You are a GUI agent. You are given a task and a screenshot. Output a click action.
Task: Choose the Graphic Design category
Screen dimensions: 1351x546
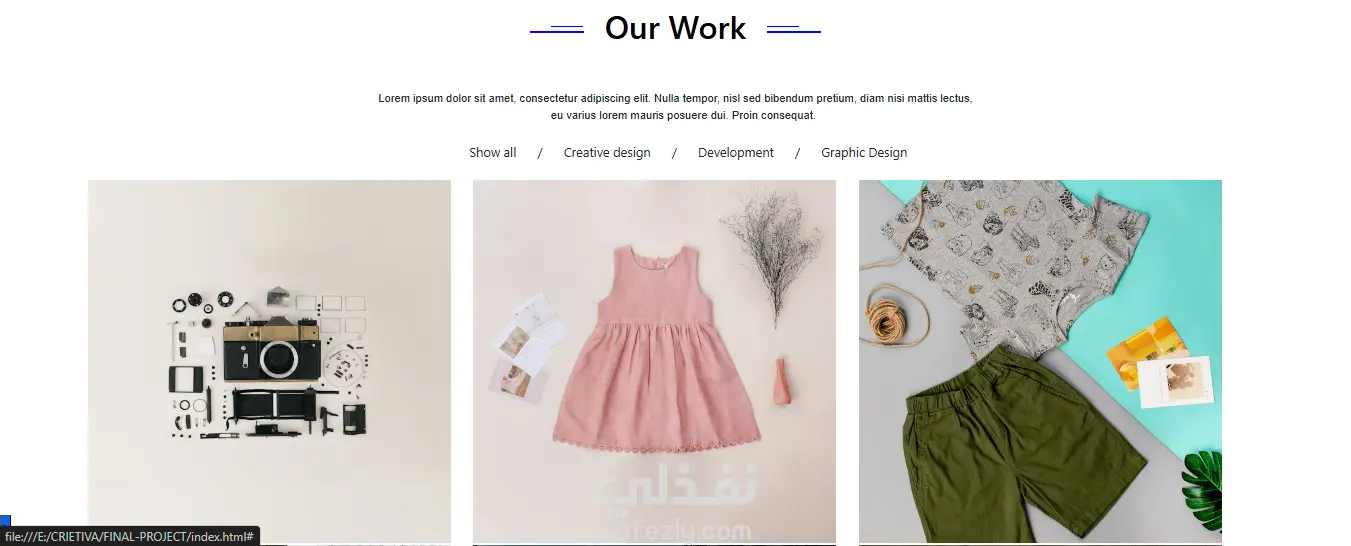[x=864, y=153]
